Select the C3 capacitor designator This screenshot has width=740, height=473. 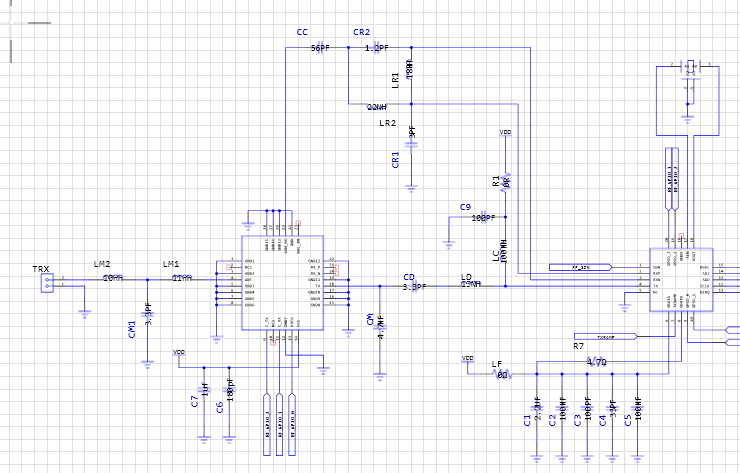(578, 420)
